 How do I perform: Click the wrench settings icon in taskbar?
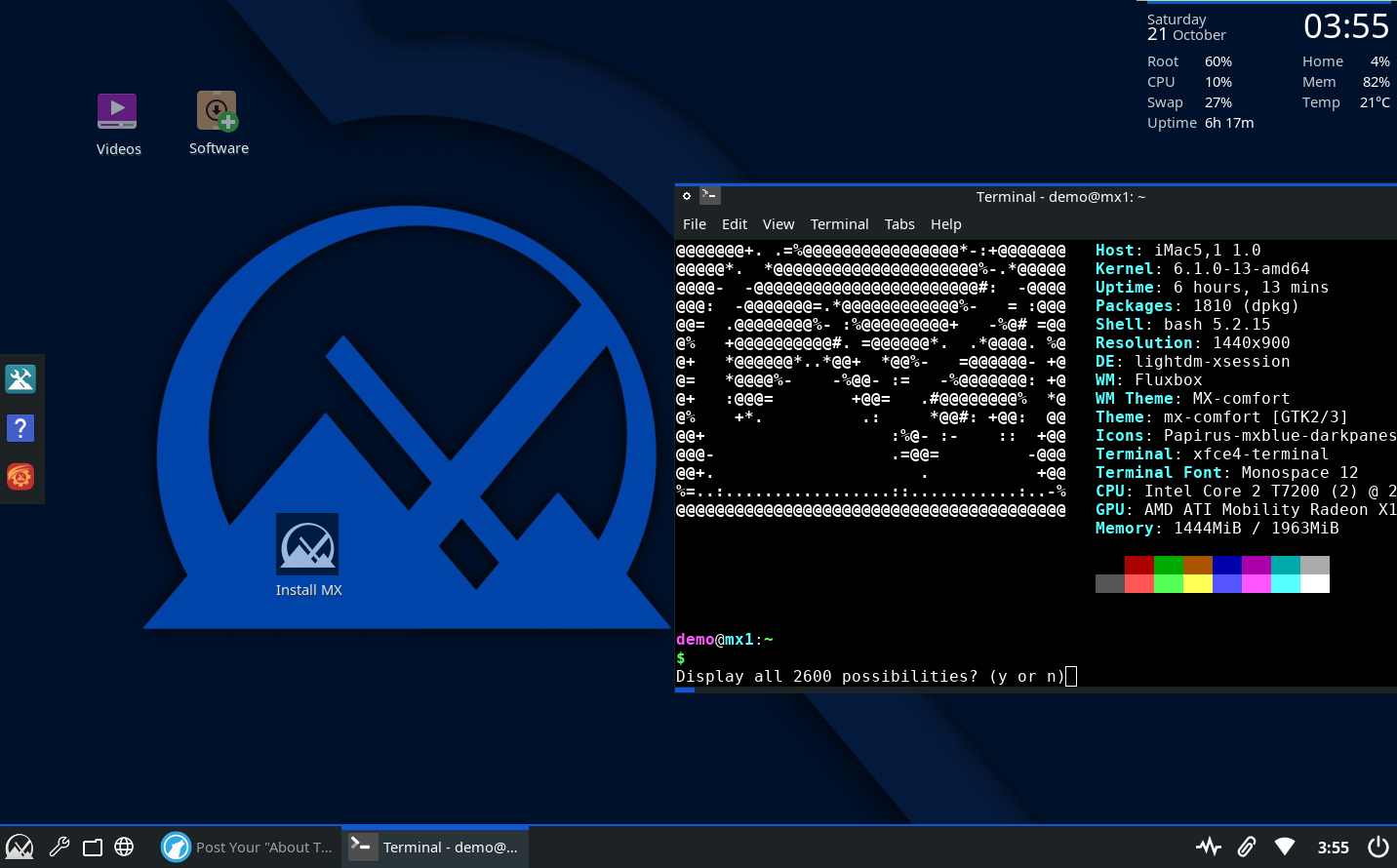[x=60, y=847]
